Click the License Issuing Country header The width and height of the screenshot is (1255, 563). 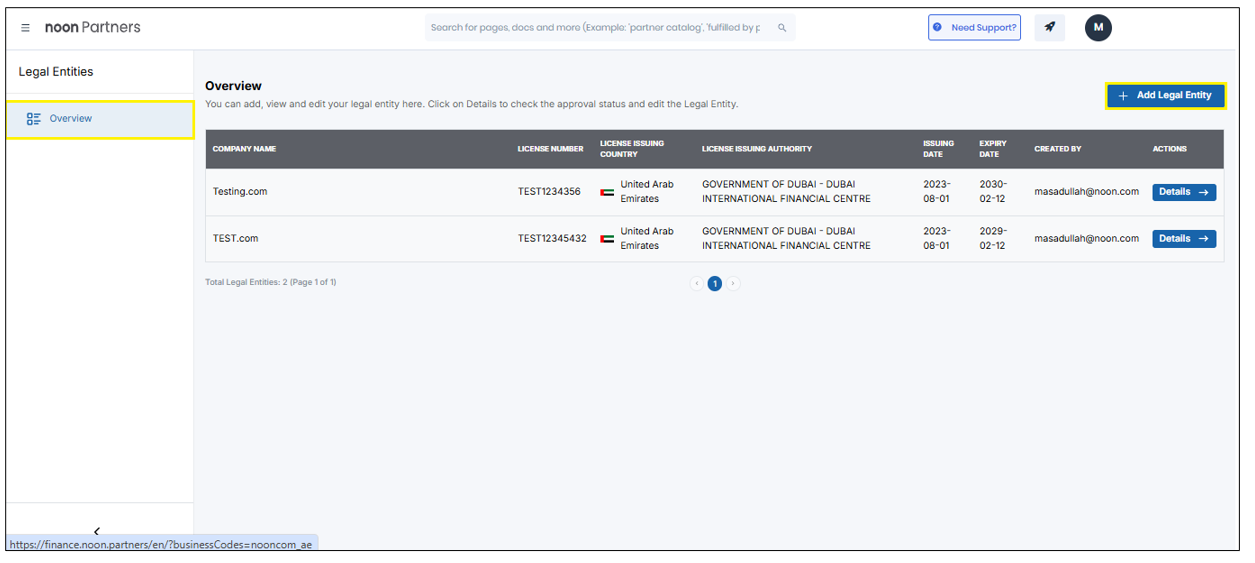632,149
